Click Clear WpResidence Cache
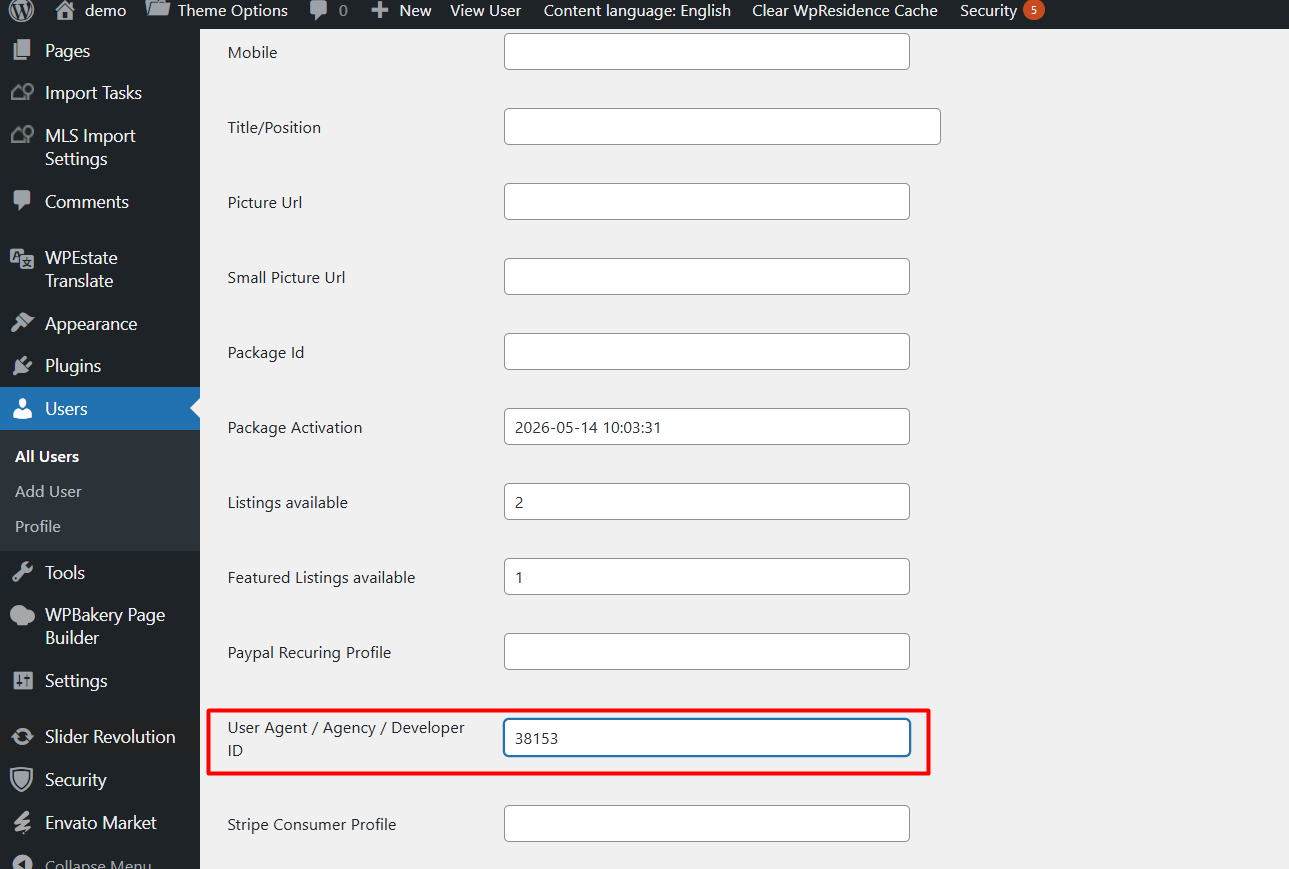This screenshot has width=1289, height=869. (845, 11)
